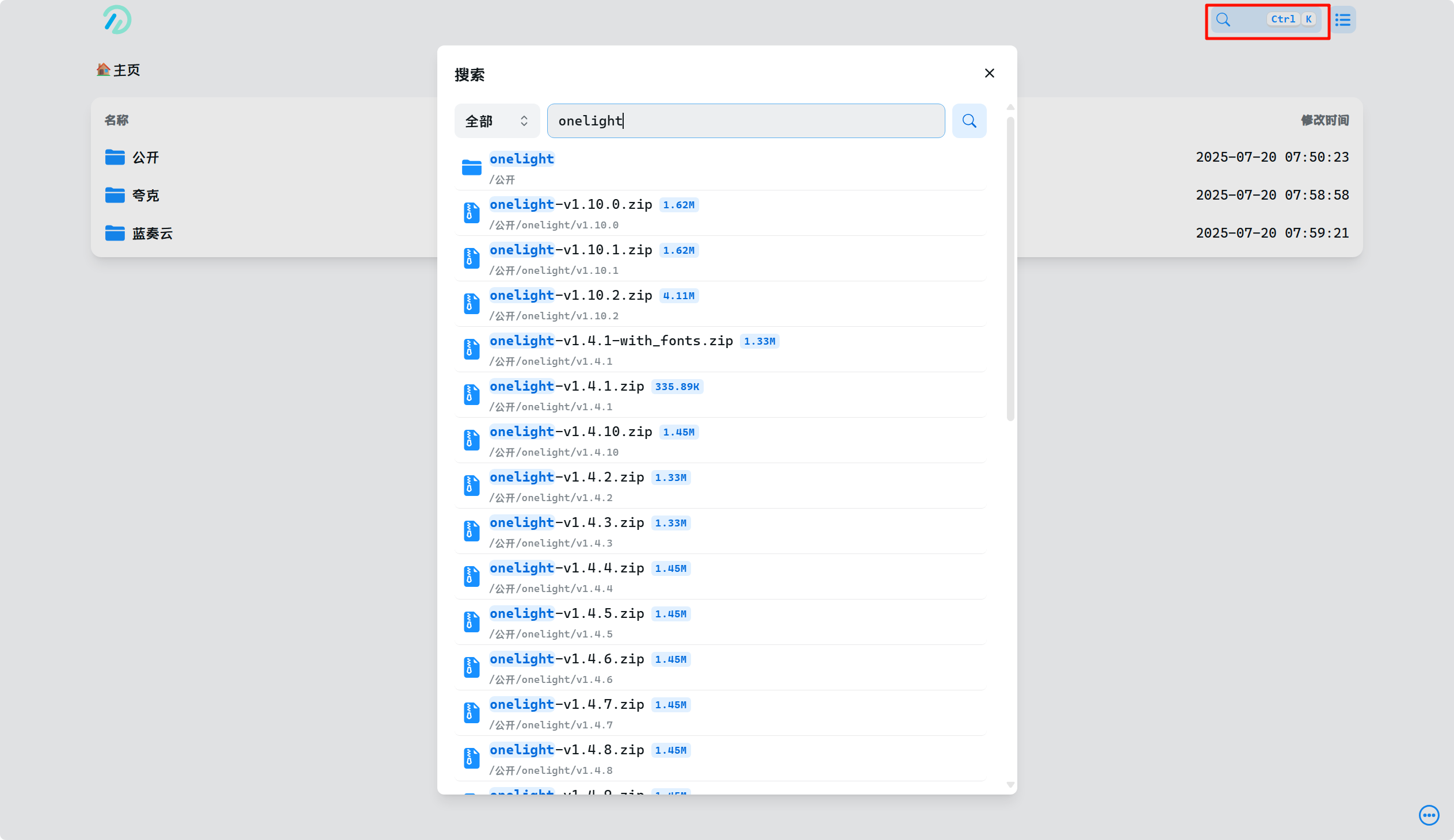The image size is (1454, 840).
Task: Click the zip icon next to onelight-v1.10.0.zip
Action: (471, 212)
